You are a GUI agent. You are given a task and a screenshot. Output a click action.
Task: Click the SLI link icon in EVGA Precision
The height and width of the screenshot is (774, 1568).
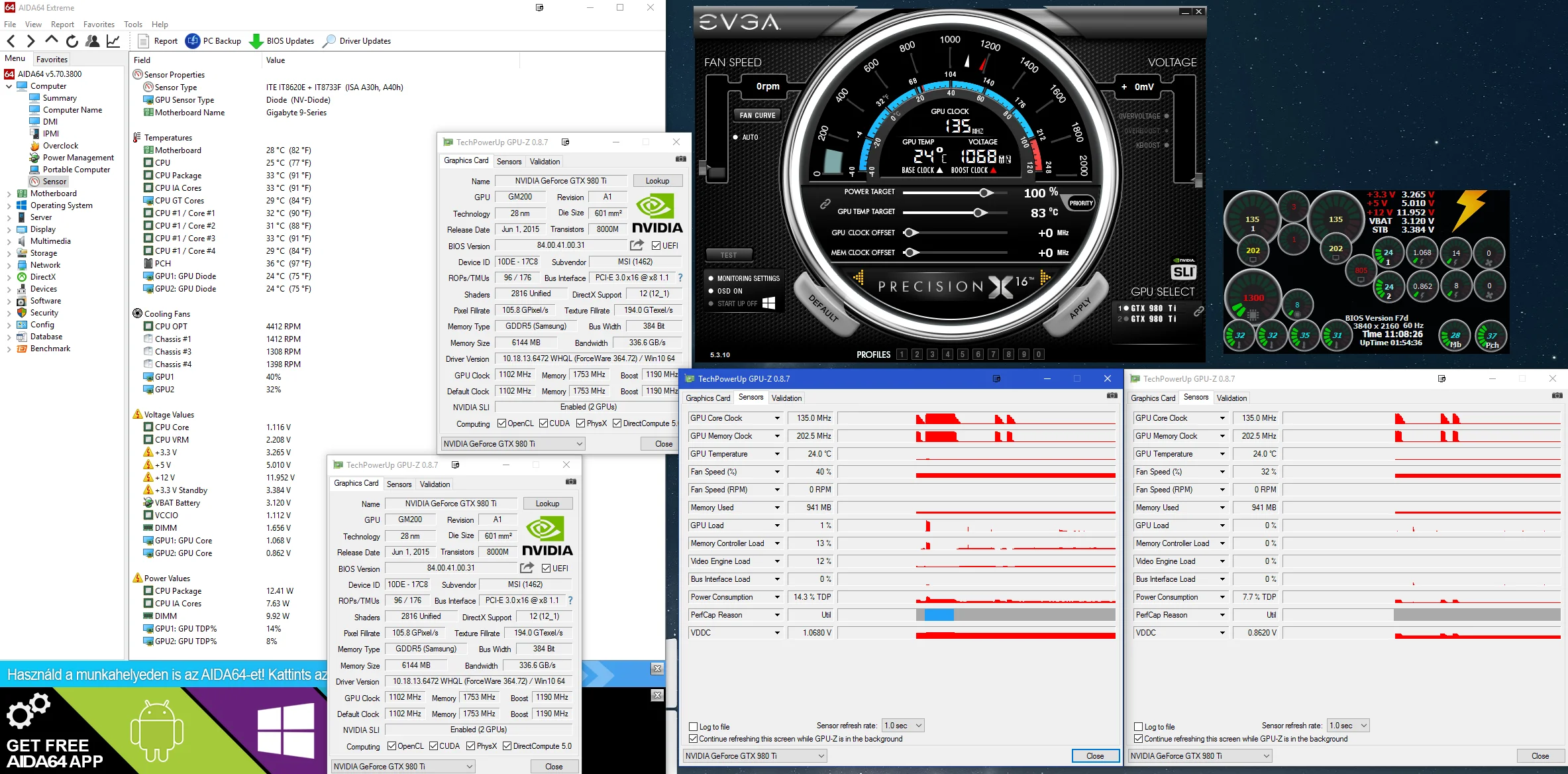click(1198, 311)
